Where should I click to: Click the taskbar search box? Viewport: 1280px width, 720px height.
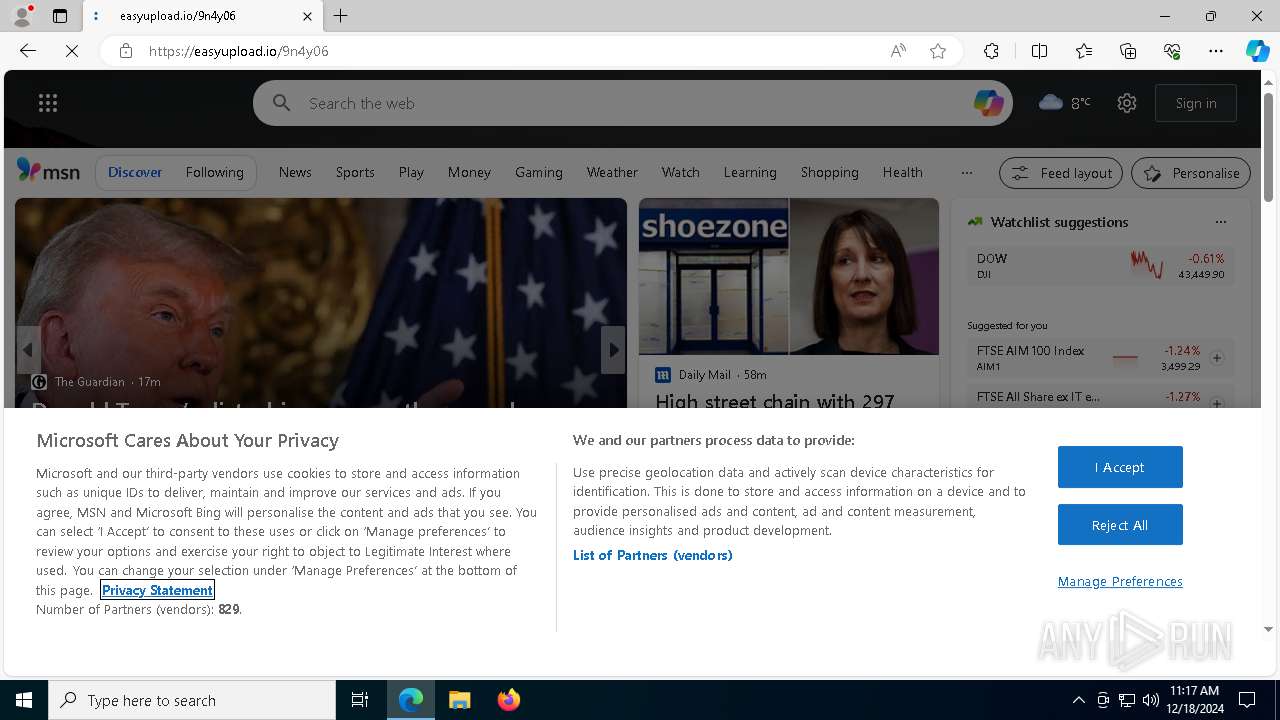click(x=192, y=700)
